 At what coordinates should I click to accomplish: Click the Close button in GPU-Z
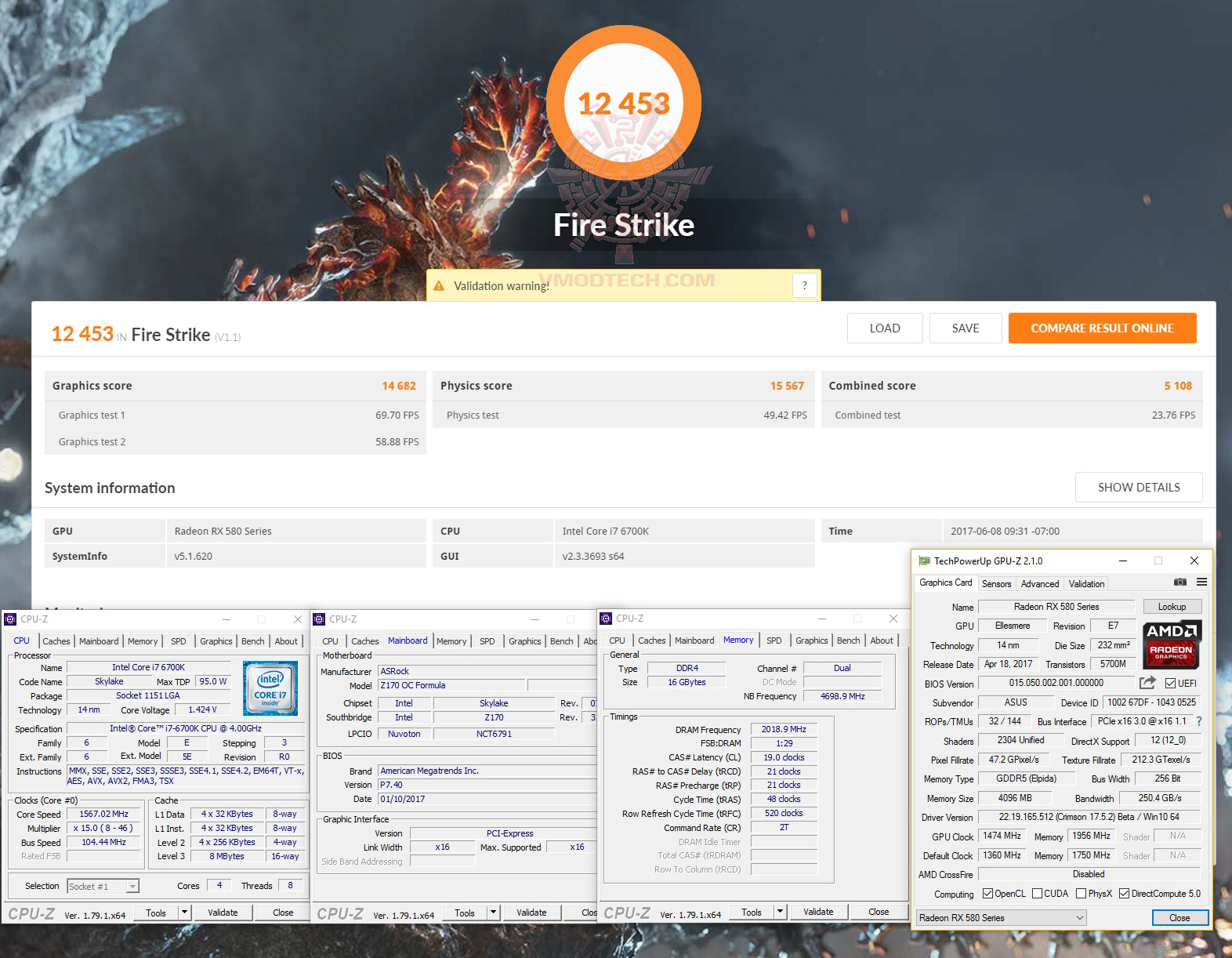point(1179,918)
